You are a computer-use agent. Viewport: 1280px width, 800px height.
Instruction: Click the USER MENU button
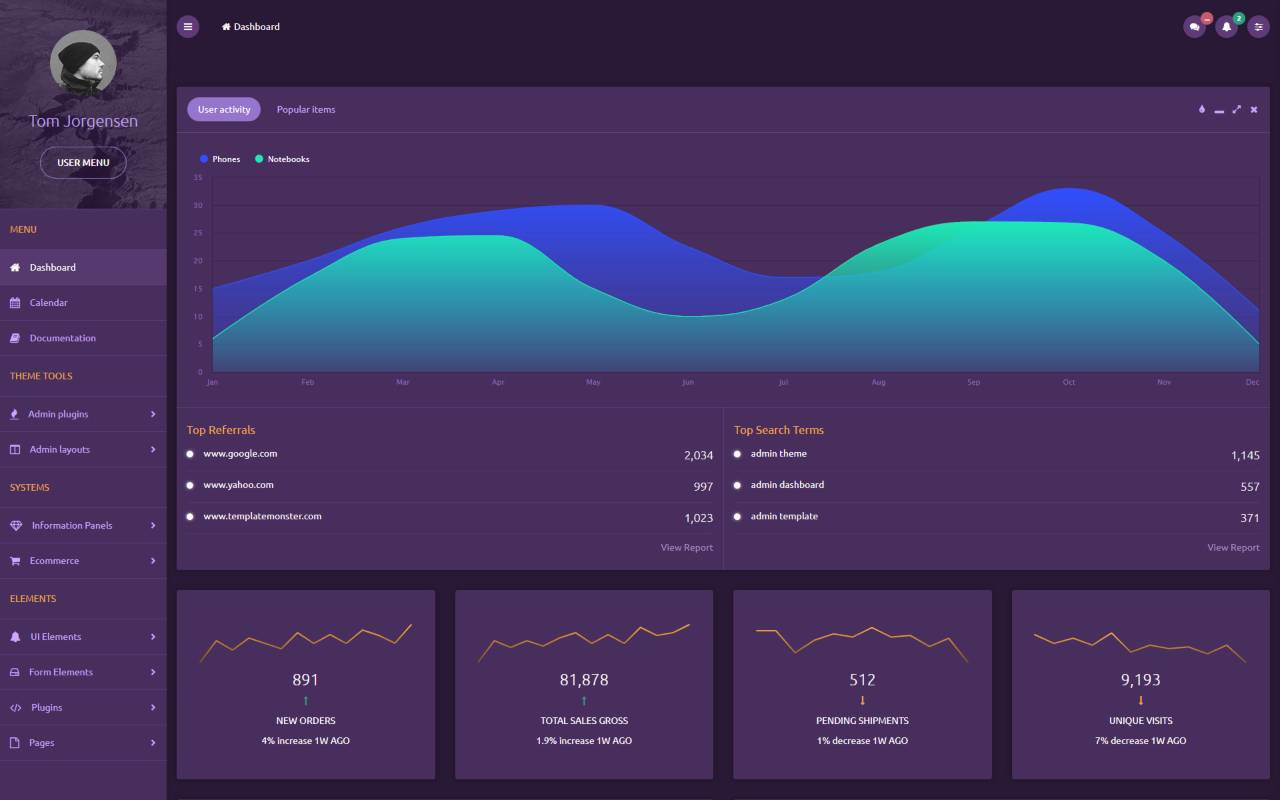click(83, 163)
